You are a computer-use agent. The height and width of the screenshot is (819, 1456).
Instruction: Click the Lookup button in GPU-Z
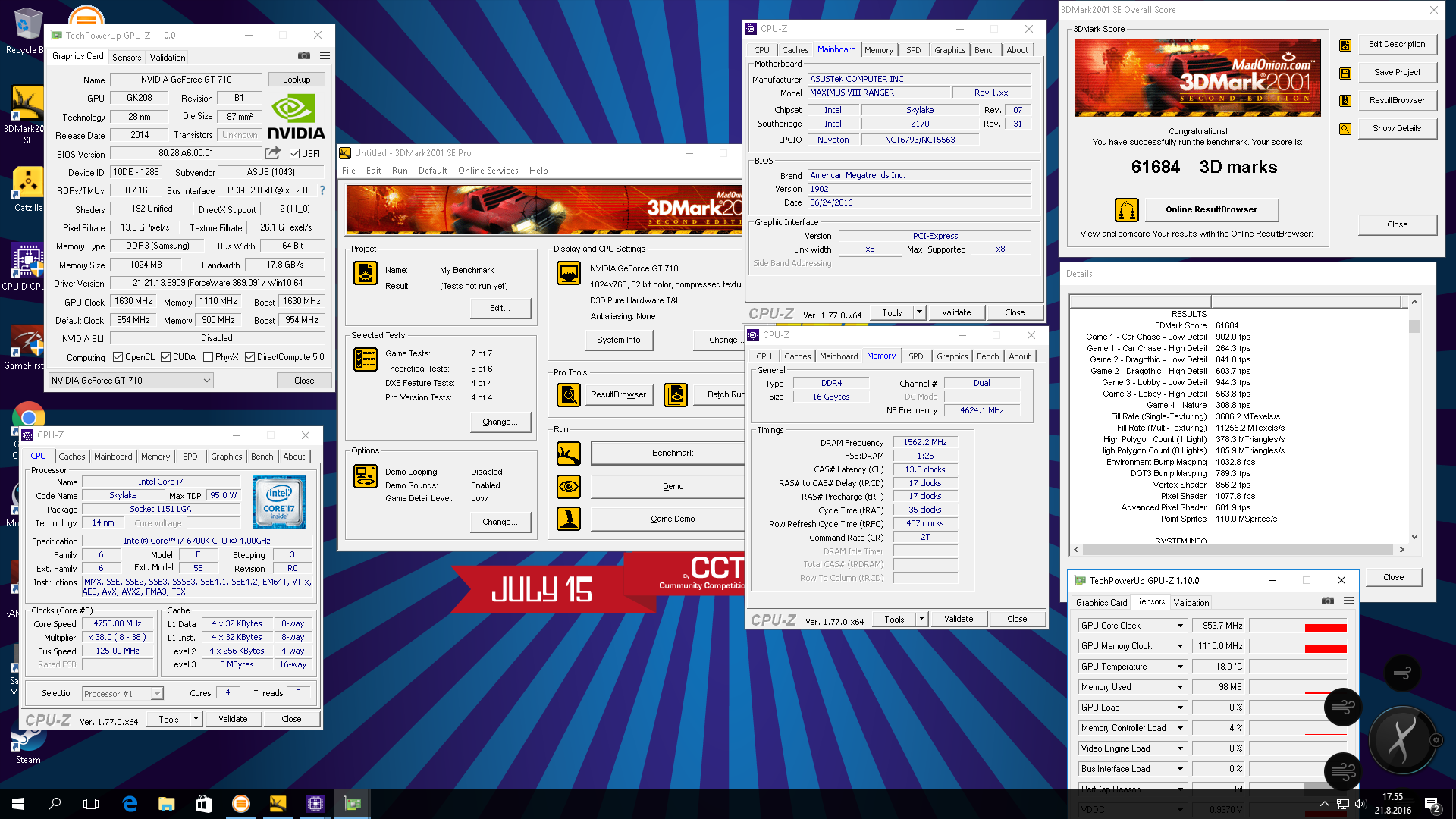[297, 80]
